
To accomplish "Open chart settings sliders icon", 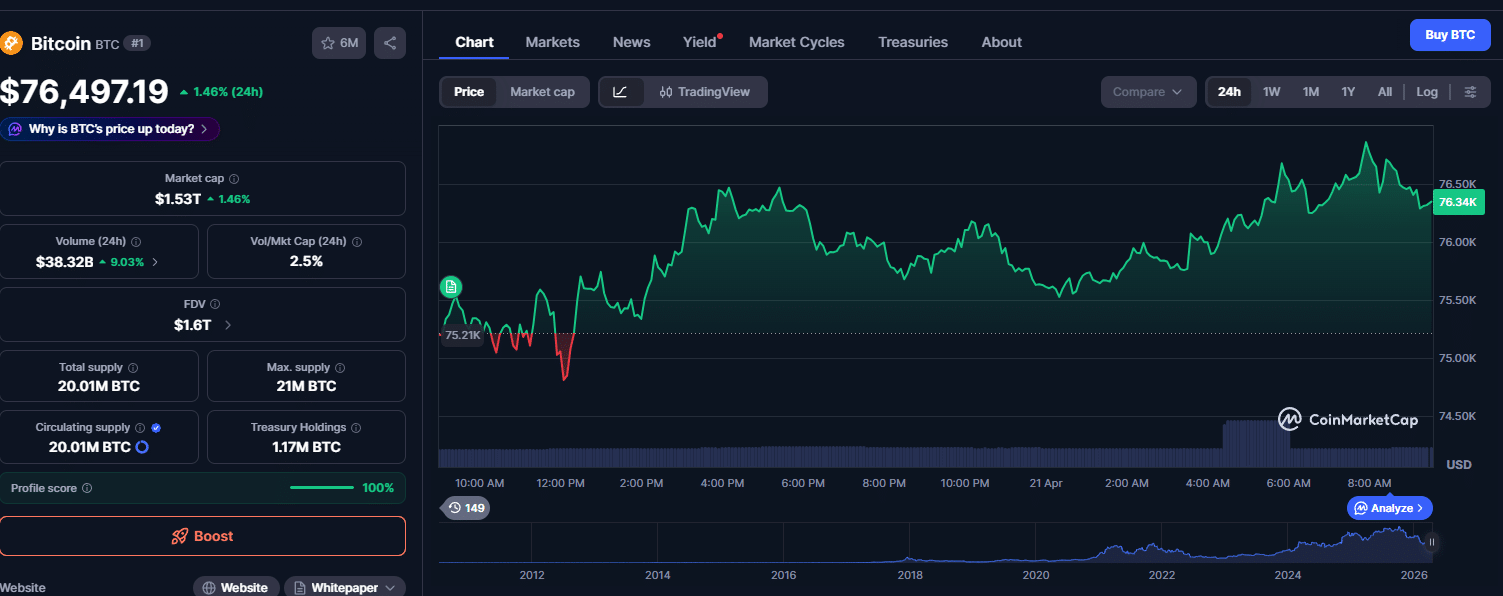I will 1470,92.
